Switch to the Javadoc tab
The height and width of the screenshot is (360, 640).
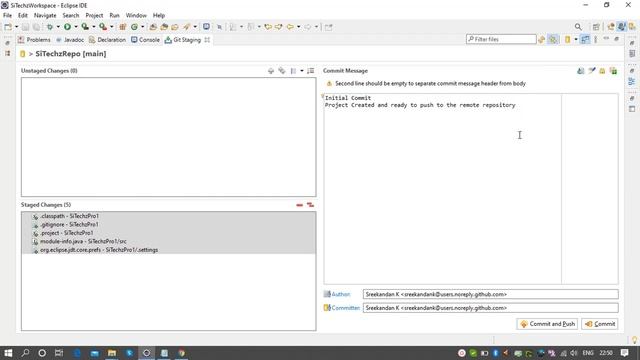pyautogui.click(x=70, y=40)
